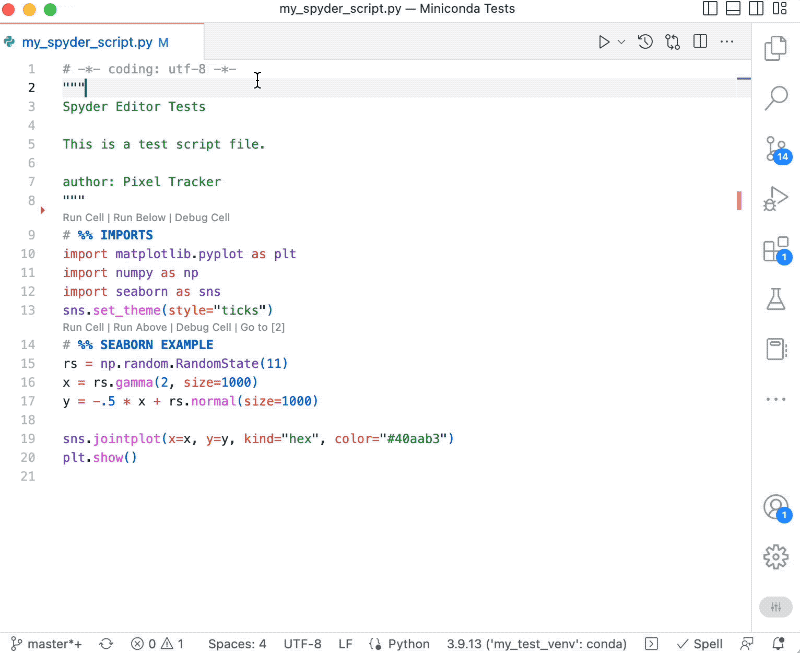Show additional views ellipsis in activity bar
The image size is (800, 653).
pos(776,399)
